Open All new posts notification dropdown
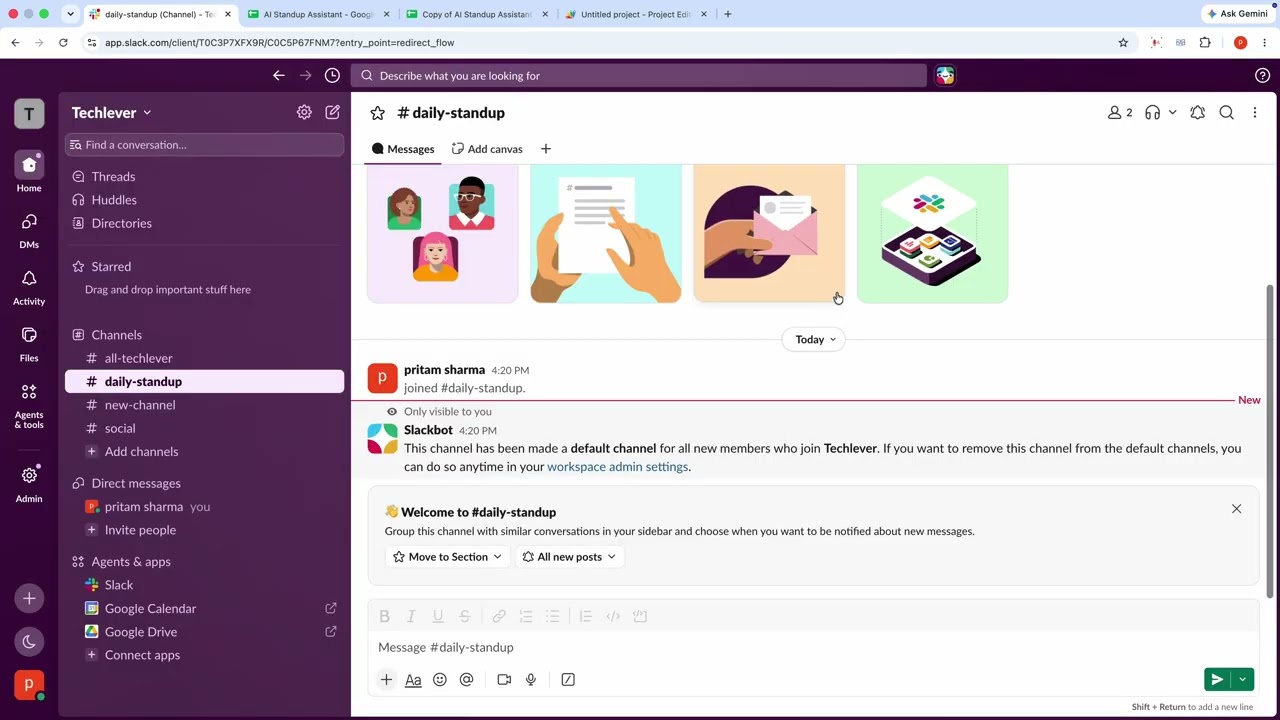This screenshot has height=720, width=1280. tap(569, 557)
